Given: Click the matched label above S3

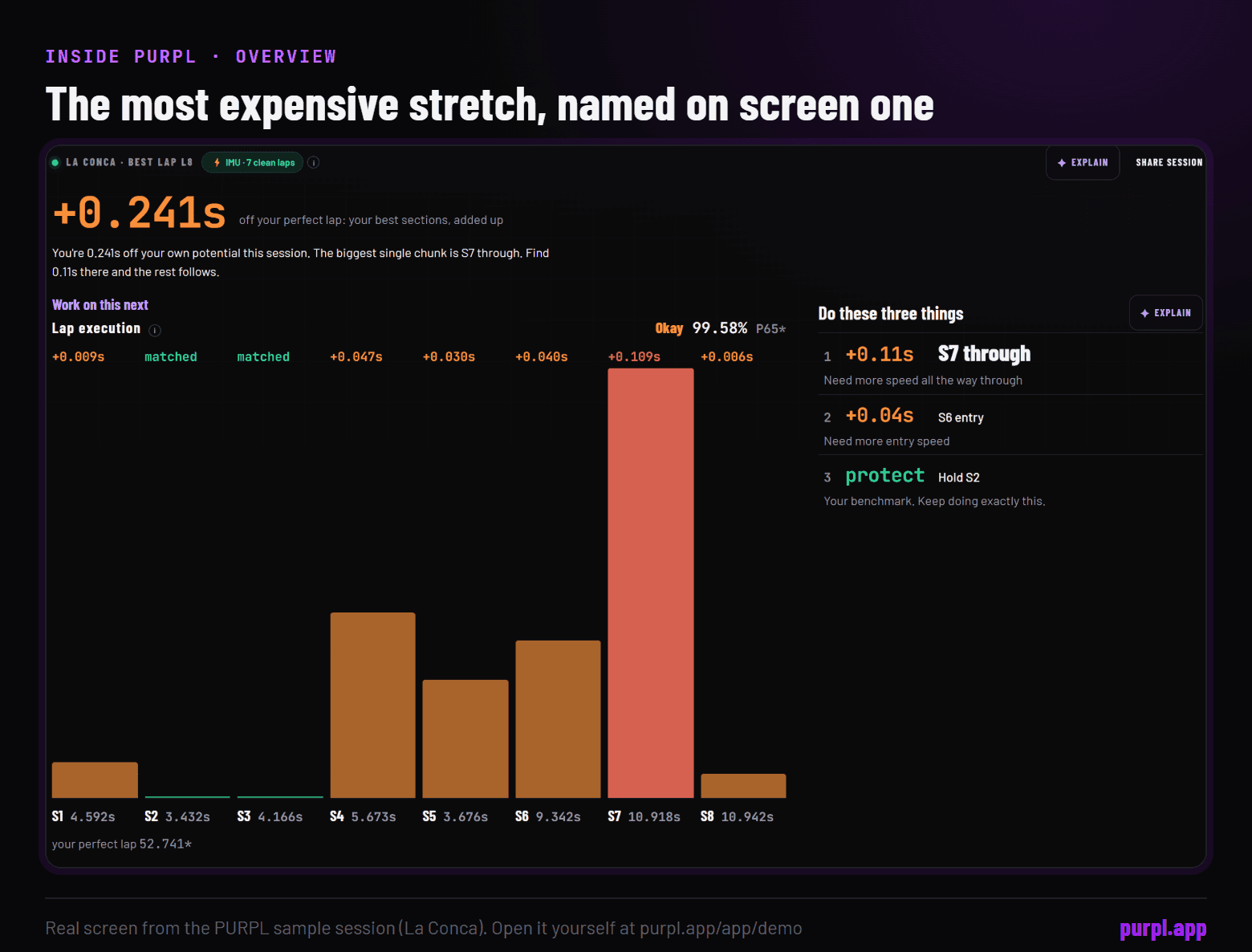Looking at the screenshot, I should click(263, 356).
